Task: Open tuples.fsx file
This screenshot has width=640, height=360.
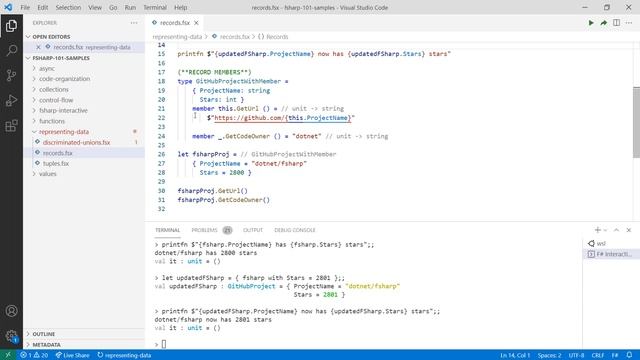Action: 56,163
